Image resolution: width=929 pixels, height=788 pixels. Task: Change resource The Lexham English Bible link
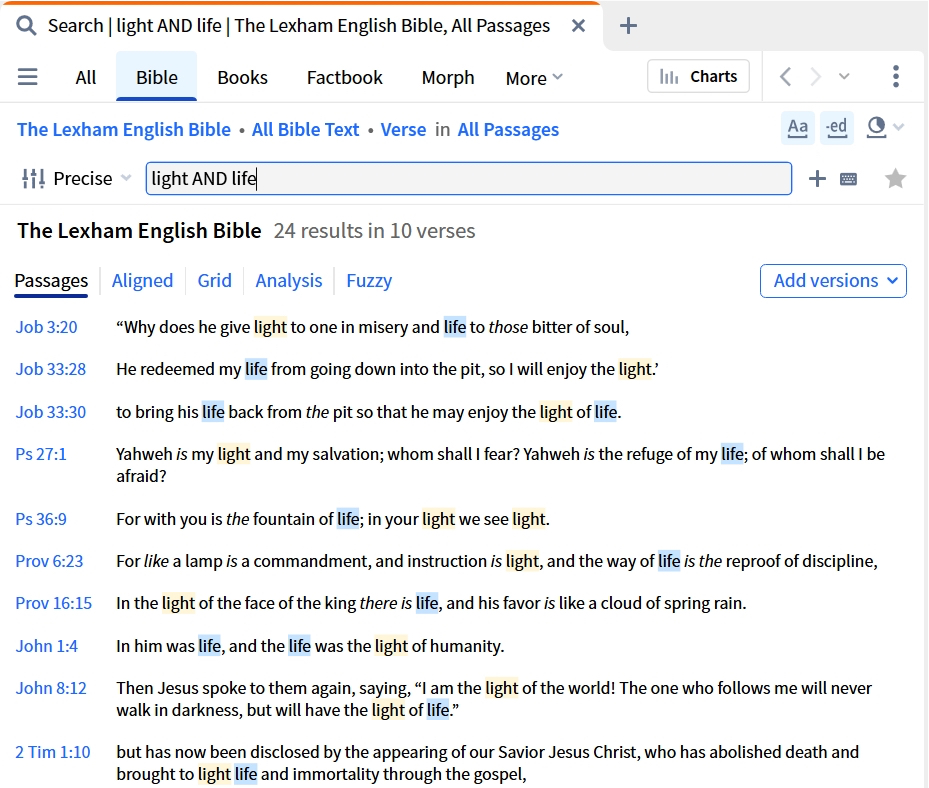coord(124,130)
